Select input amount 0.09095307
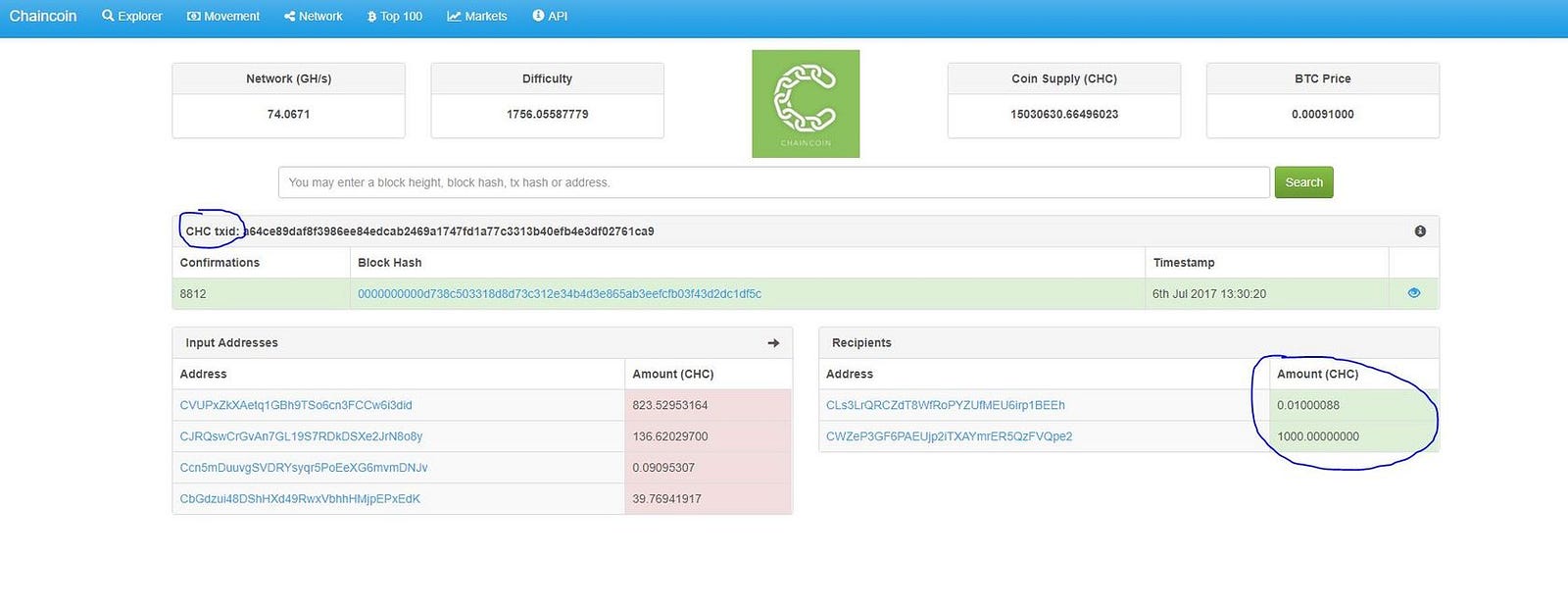The height and width of the screenshot is (610, 1568). coord(663,468)
